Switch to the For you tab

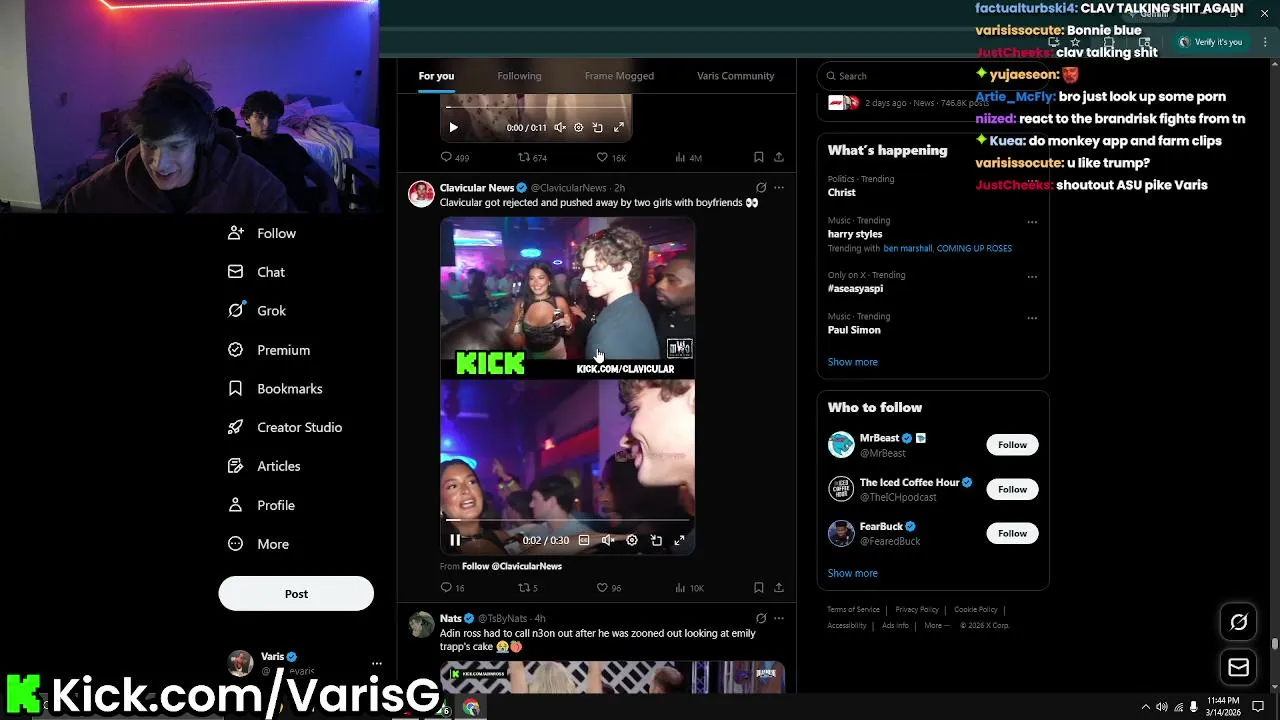(436, 76)
